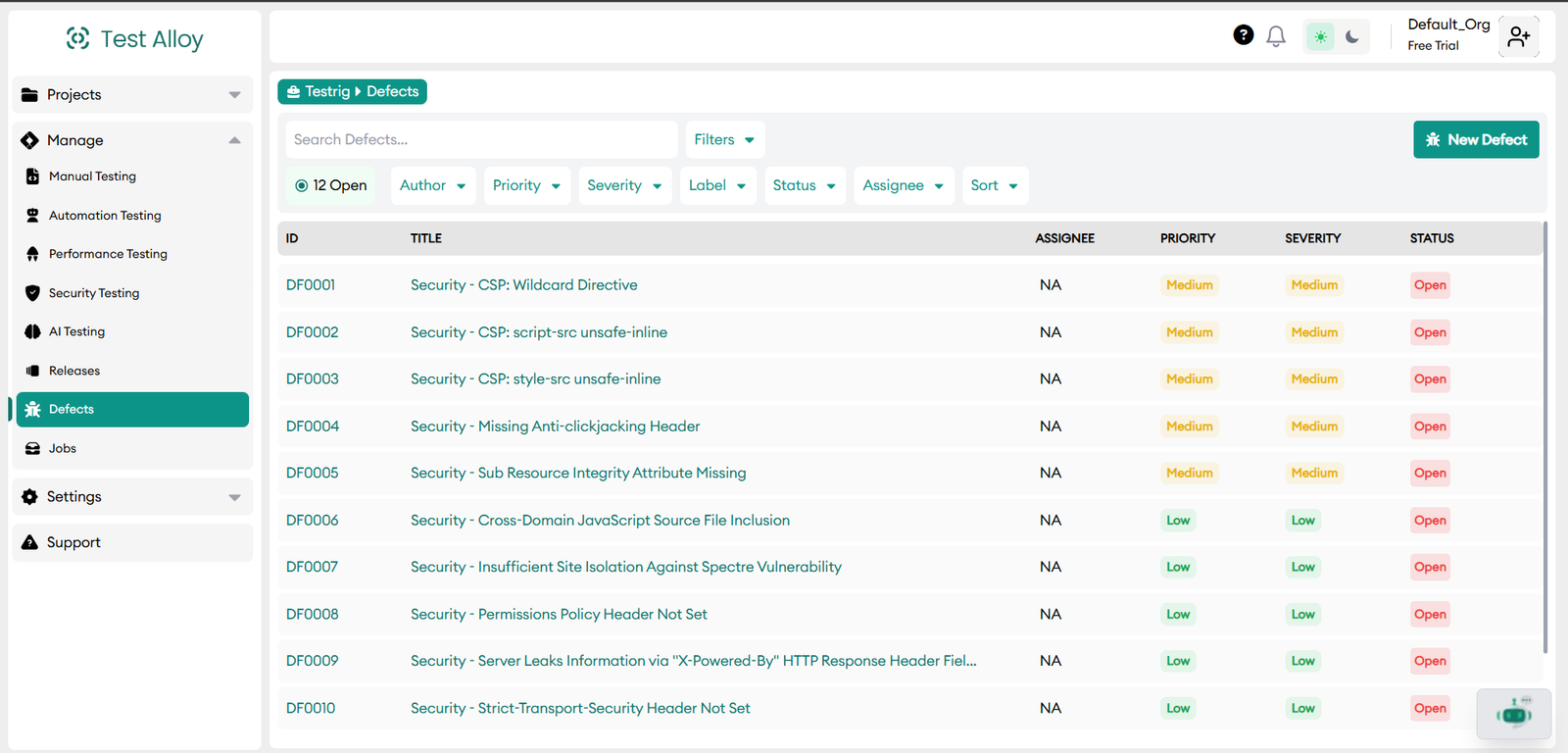The width and height of the screenshot is (1568, 753).
Task: Open 'Security - Strict-Transport-Security Header Not Set' title
Action: pyautogui.click(x=580, y=709)
